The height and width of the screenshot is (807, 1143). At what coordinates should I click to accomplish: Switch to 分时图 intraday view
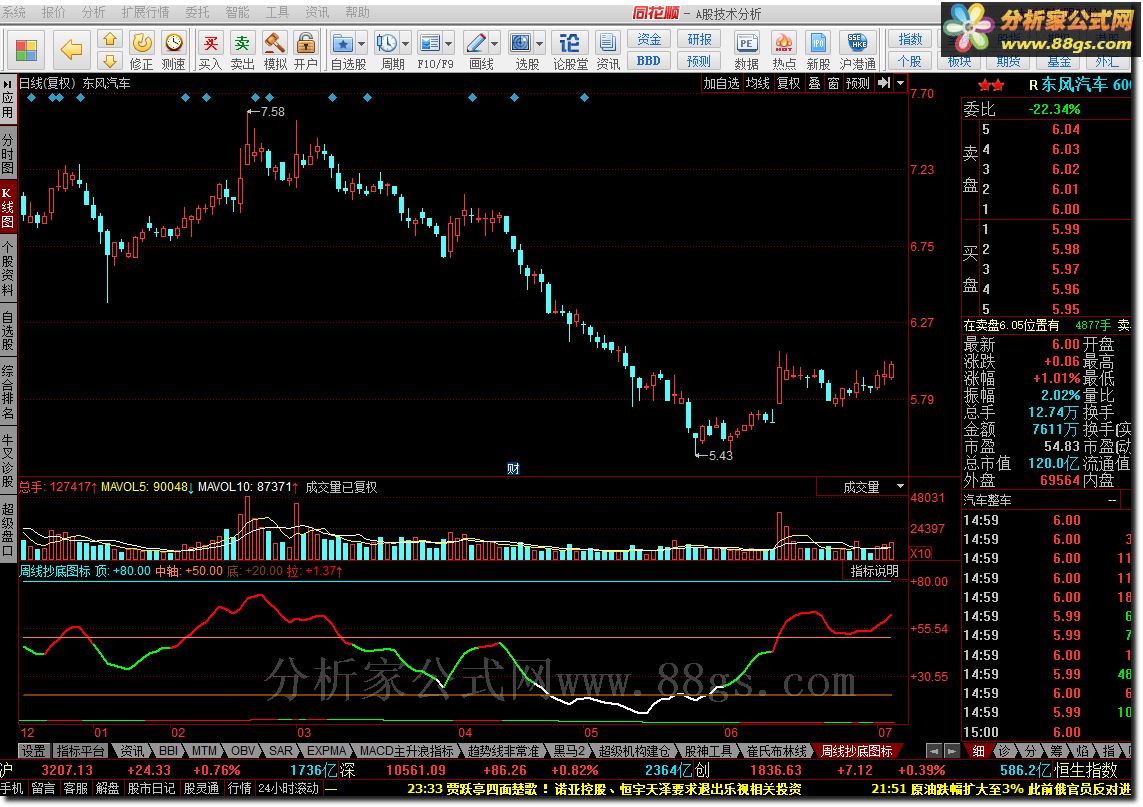[x=7, y=153]
